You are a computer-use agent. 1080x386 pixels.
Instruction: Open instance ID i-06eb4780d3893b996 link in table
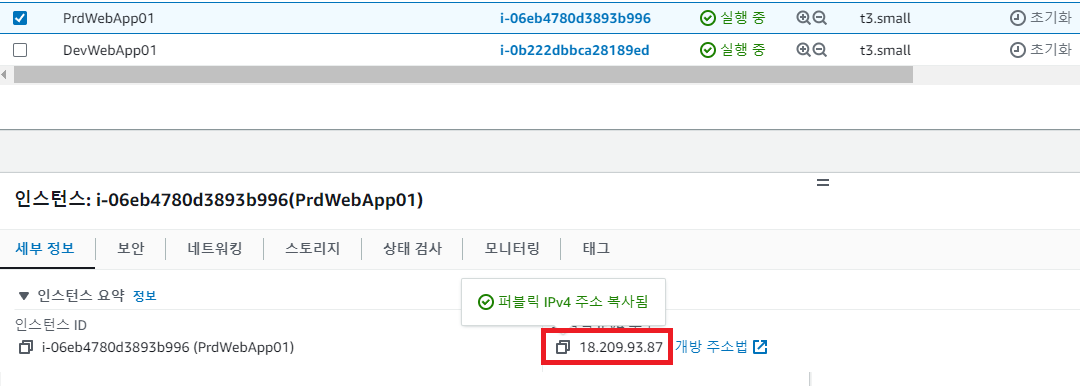pyautogui.click(x=575, y=19)
